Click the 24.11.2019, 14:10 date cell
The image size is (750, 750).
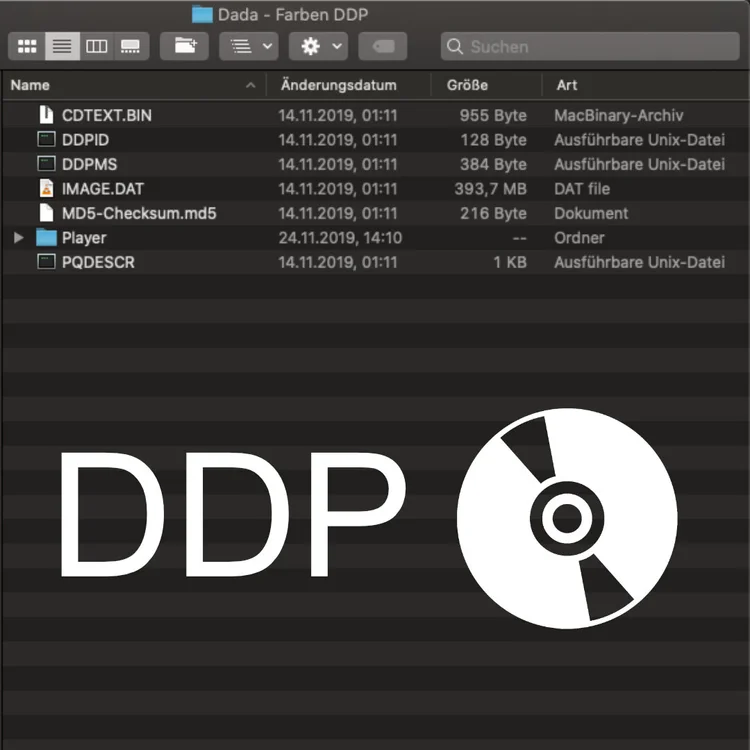[341, 238]
